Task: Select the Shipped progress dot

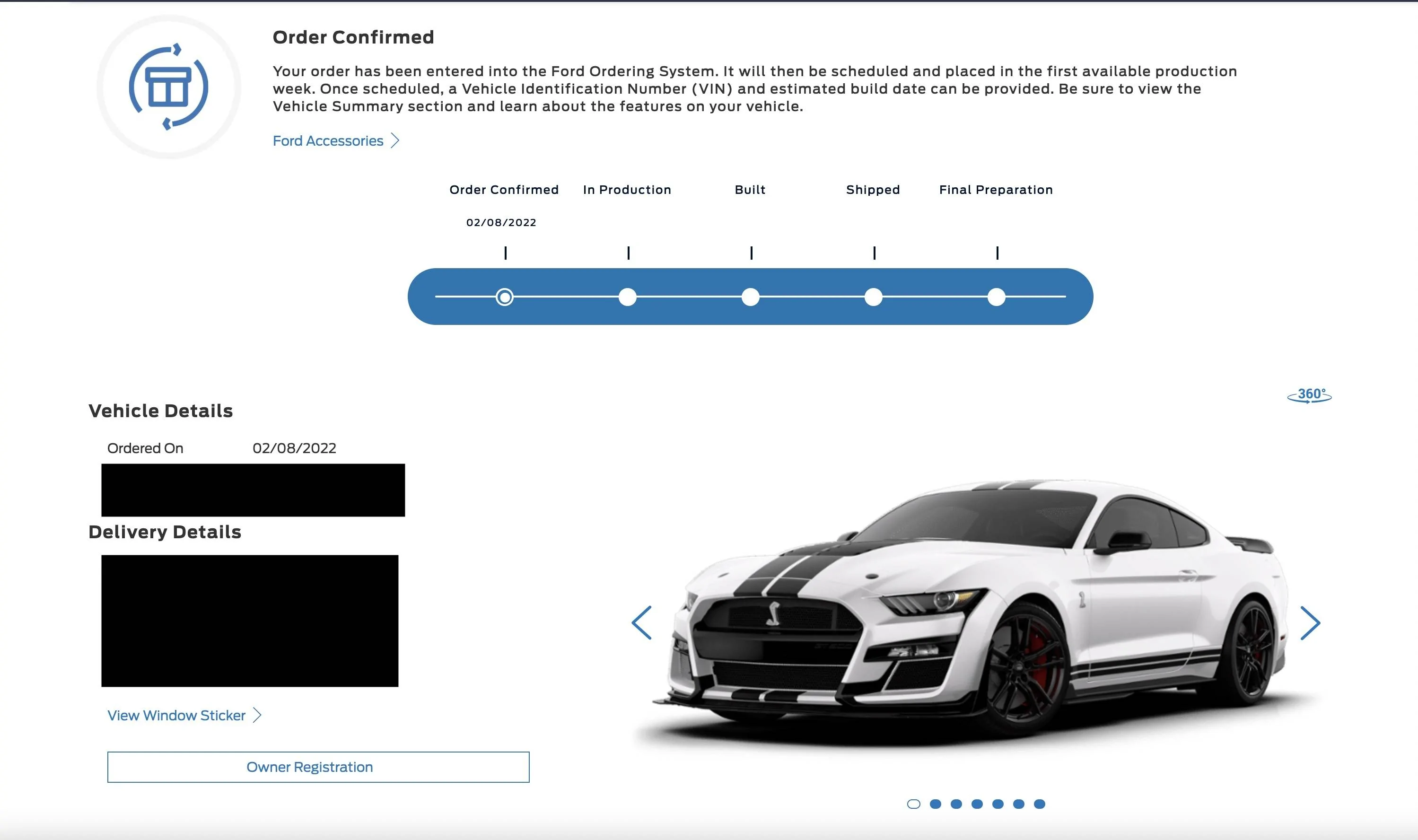Action: (874, 297)
